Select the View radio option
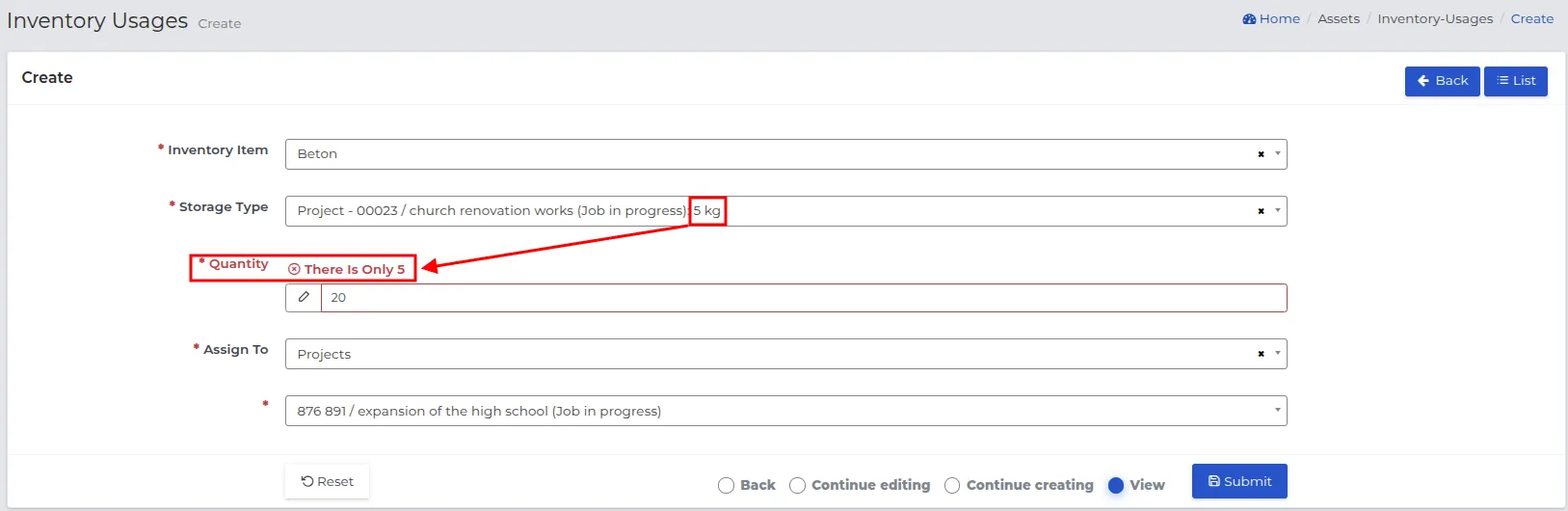The width and height of the screenshot is (1568, 511). pos(1116,486)
